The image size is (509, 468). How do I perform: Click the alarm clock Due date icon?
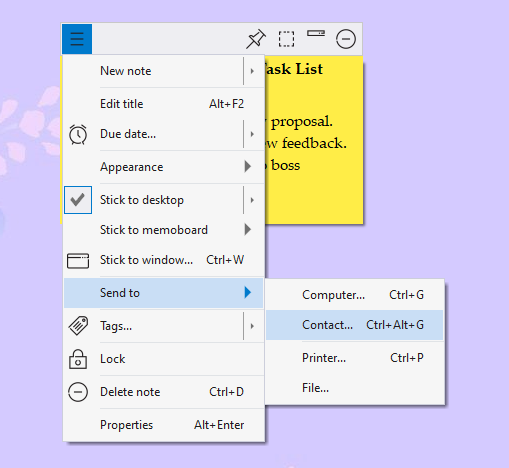78,134
